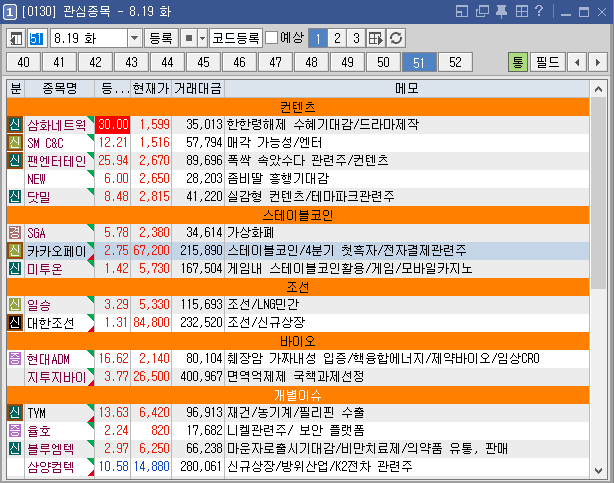
Task: Select the 조선 group header row
Action: pos(298,287)
